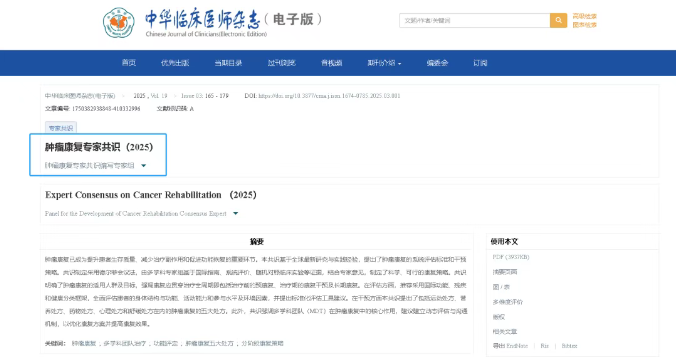The height and width of the screenshot is (364, 682).
Task: Click the journal name breadcrumb link
Action: [x=80, y=96]
